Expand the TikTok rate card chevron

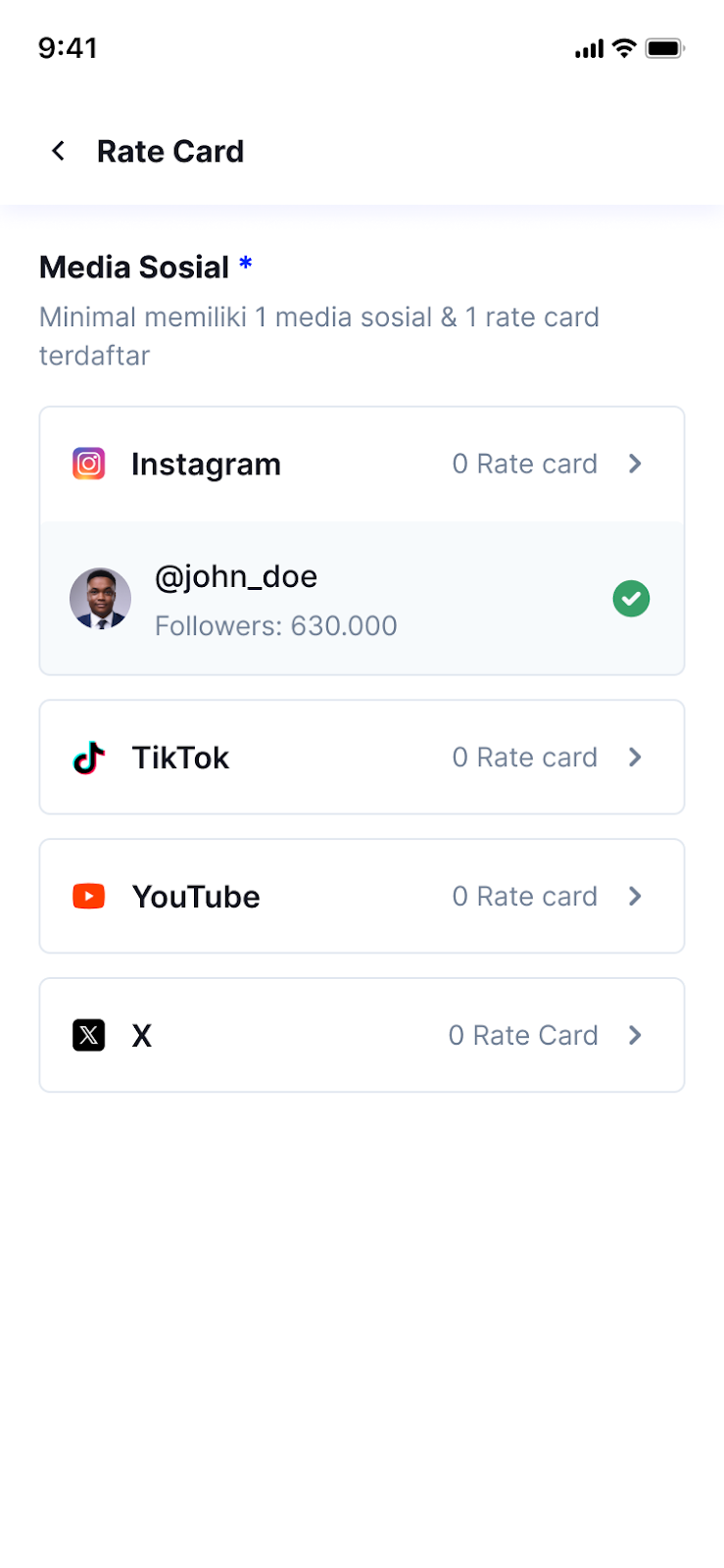[x=635, y=758]
